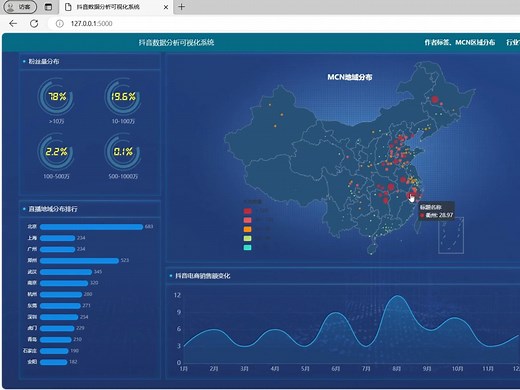Click the 10月 x-axis label
The image size is (520, 390).
pos(457,369)
